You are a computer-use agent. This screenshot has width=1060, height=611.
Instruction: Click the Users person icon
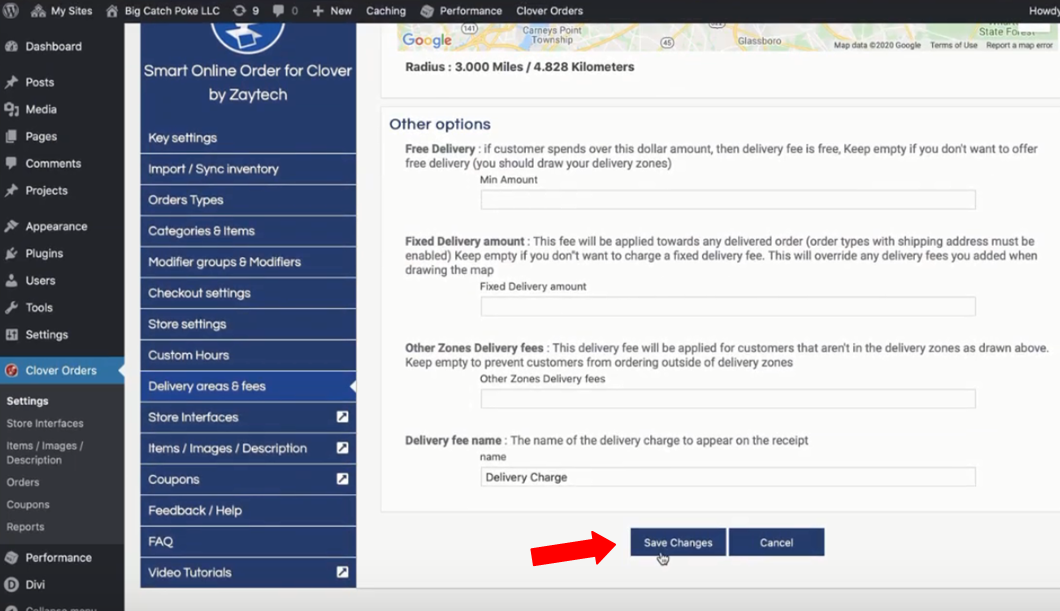(x=11, y=280)
